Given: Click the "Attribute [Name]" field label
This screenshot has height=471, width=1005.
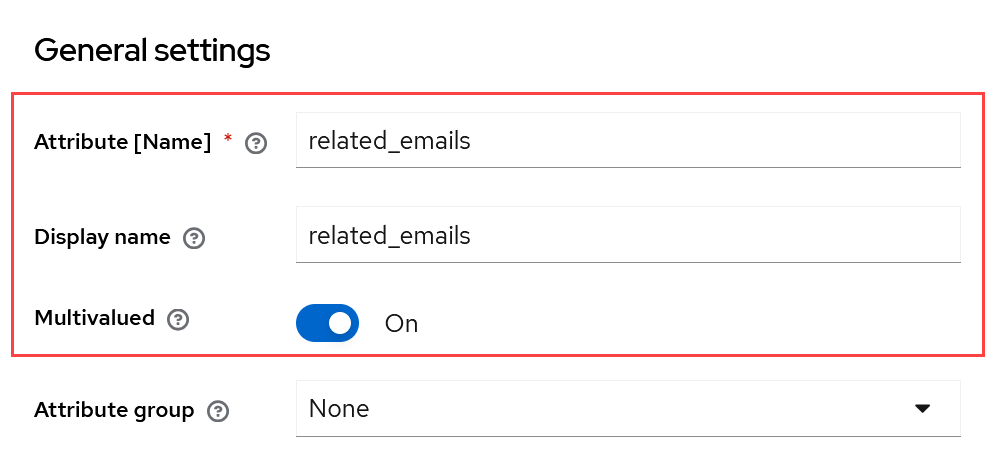Looking at the screenshot, I should tap(122, 142).
